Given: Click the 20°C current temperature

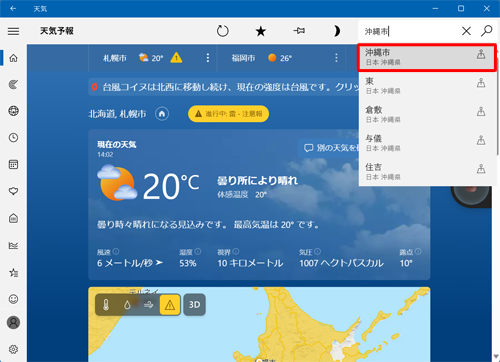Looking at the screenshot, I should (x=171, y=186).
